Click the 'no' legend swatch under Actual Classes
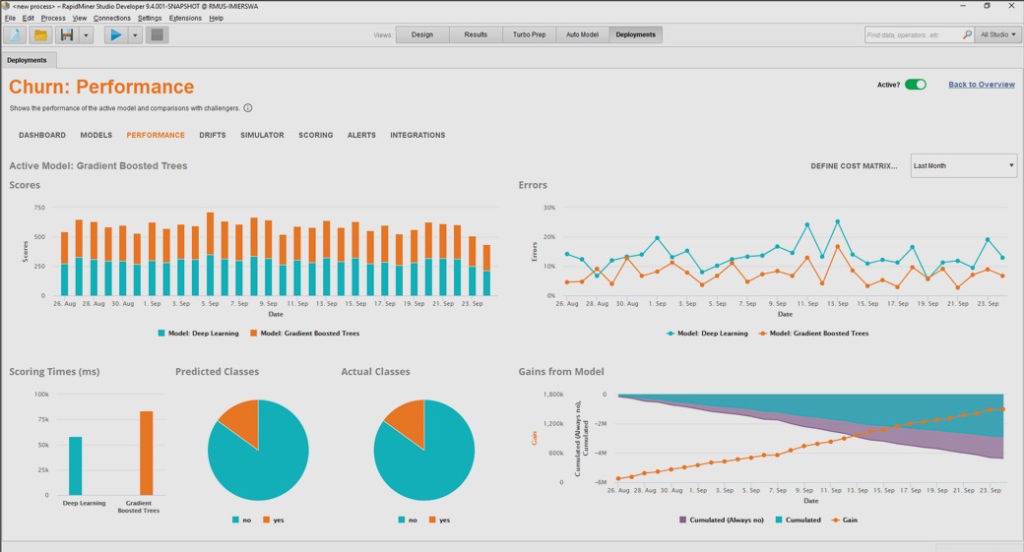This screenshot has height=552, width=1024. pyautogui.click(x=401, y=520)
